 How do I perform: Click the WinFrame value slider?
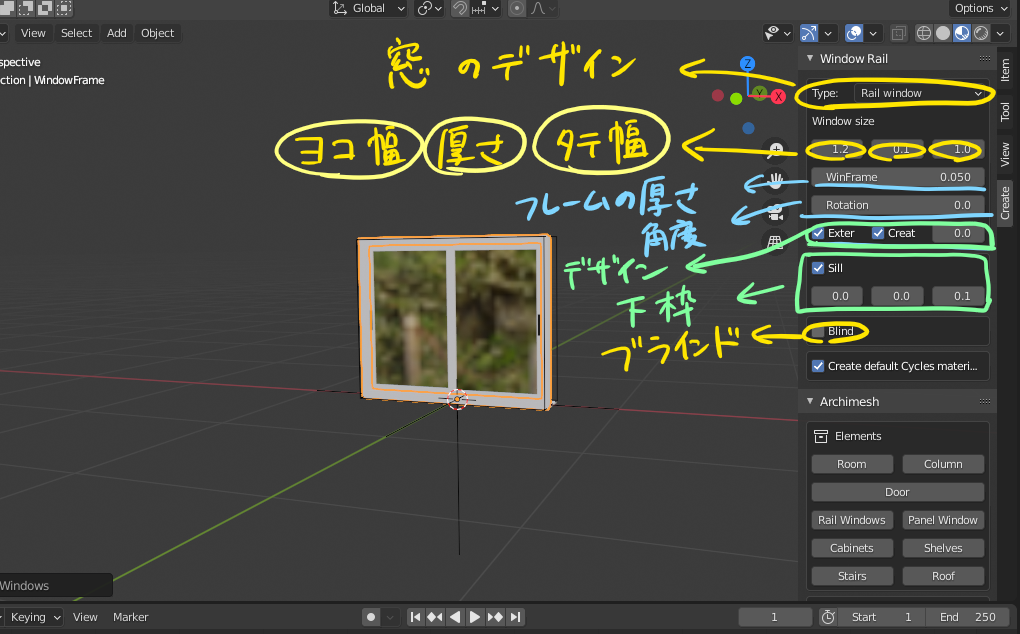(898, 177)
